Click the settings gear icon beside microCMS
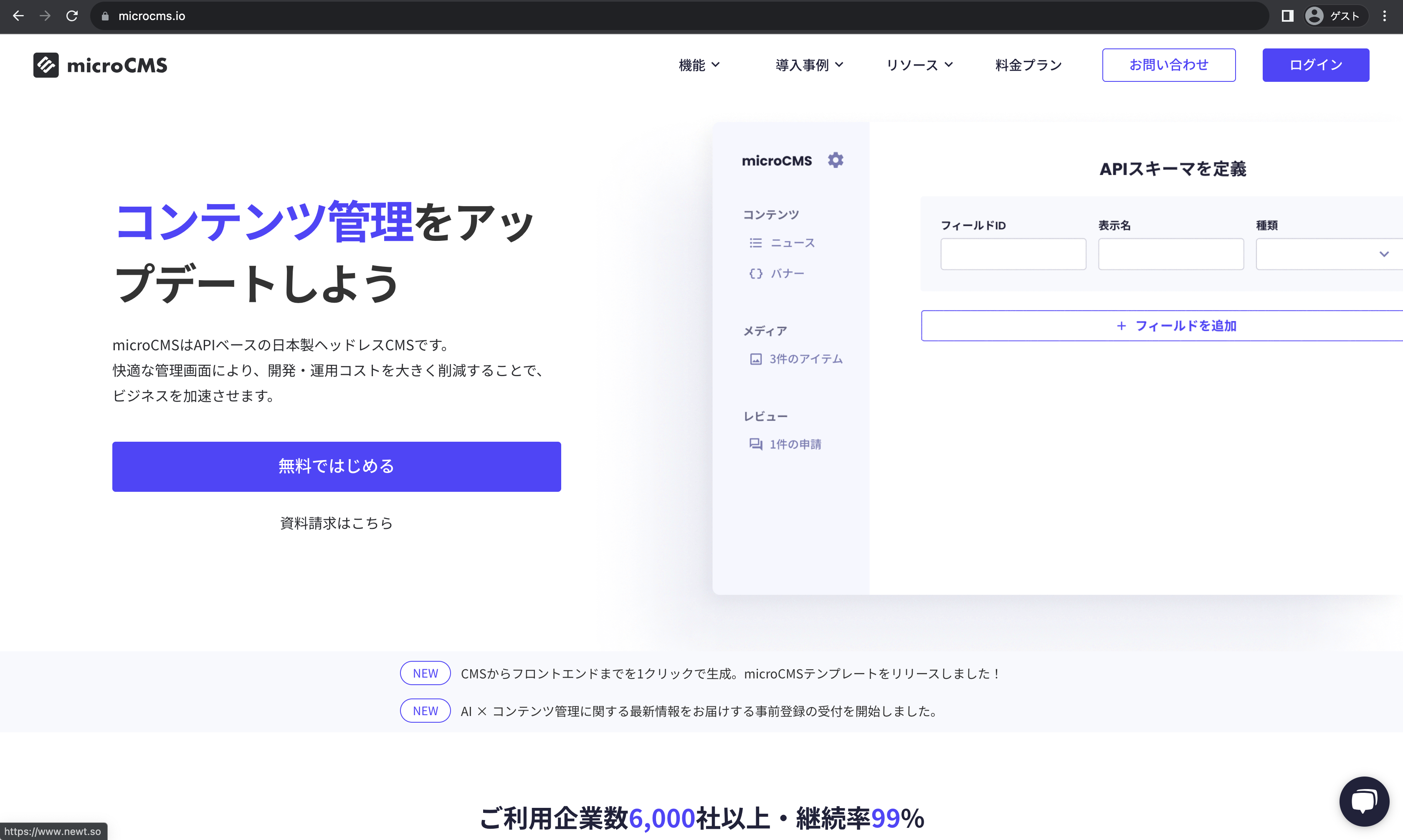 tap(836, 160)
